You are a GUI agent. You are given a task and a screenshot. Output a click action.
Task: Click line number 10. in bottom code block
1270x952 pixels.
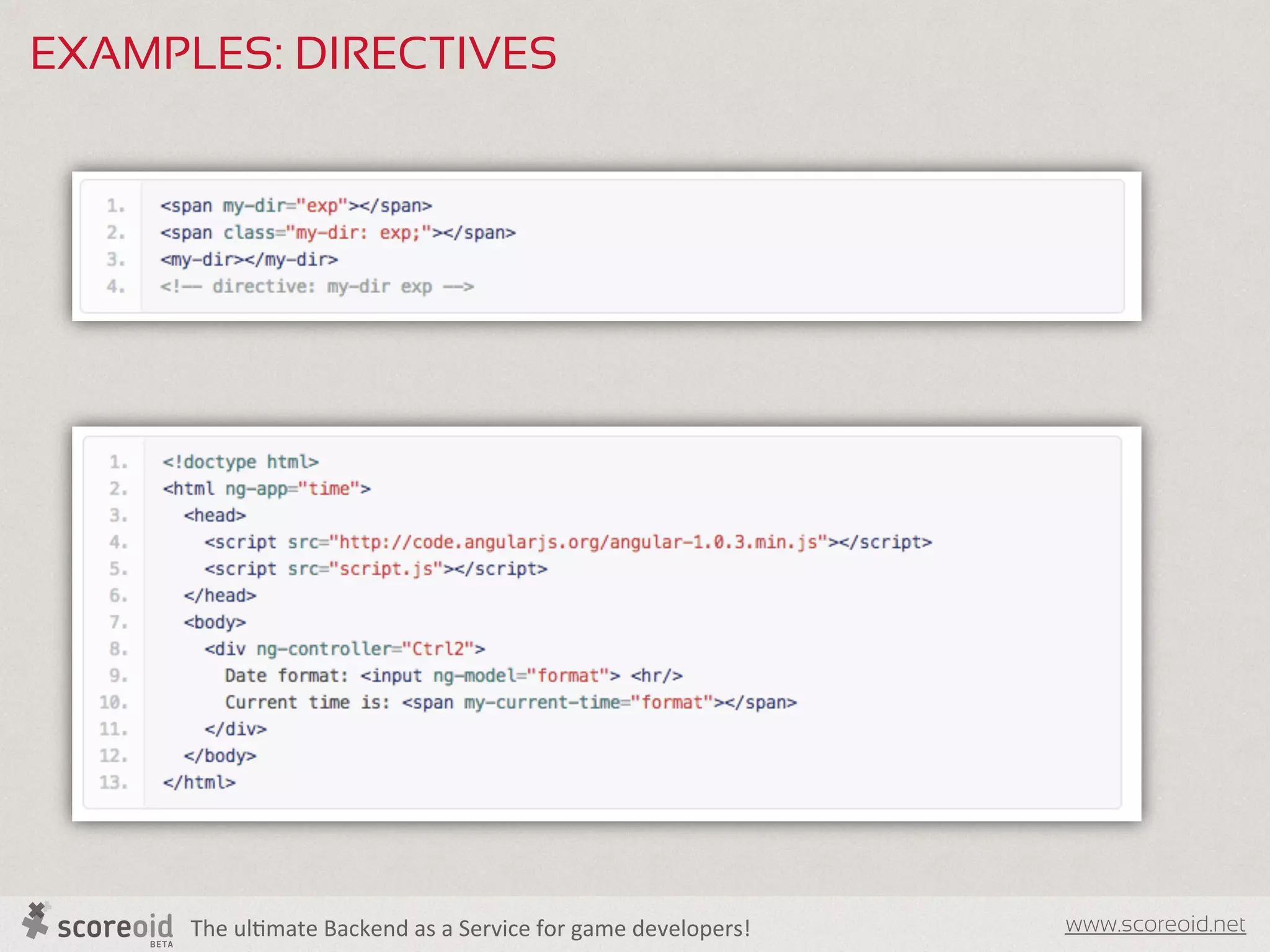[x=113, y=702]
